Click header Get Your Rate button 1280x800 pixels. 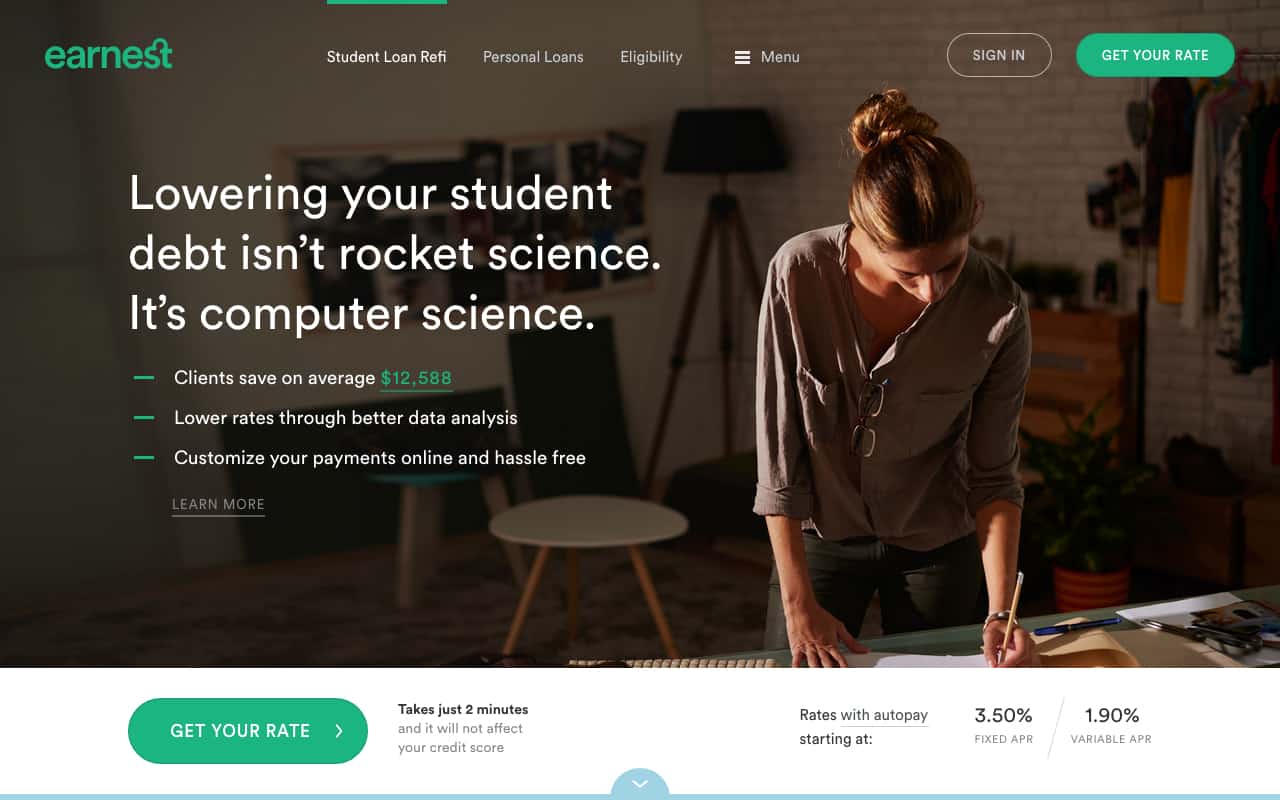tap(1155, 55)
